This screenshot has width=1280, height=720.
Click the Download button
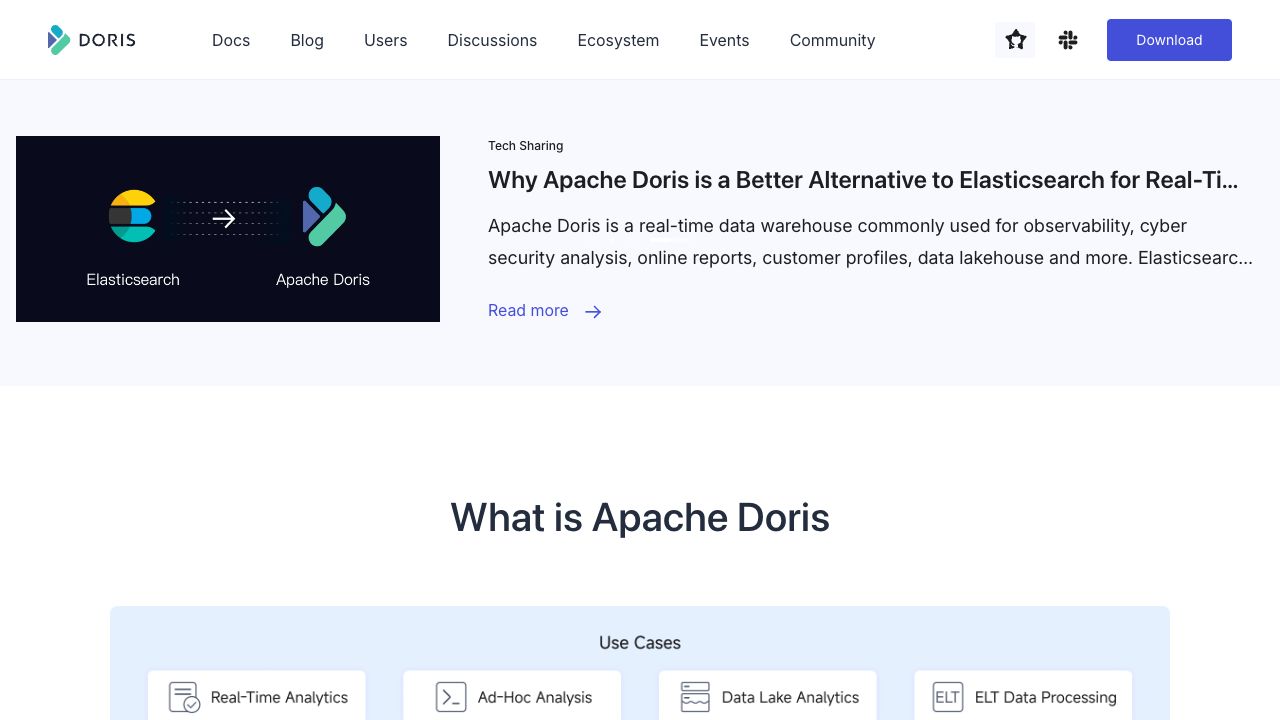coord(1169,40)
